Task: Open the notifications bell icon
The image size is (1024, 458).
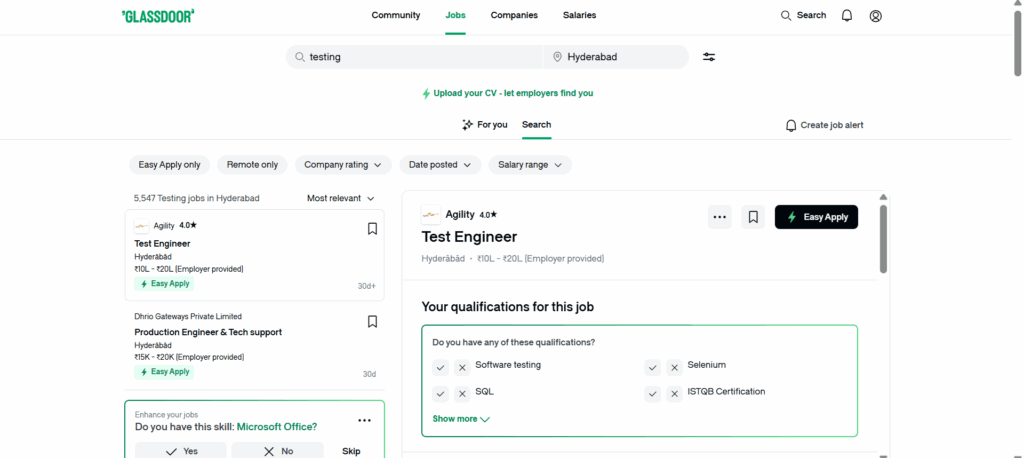Action: 847,16
